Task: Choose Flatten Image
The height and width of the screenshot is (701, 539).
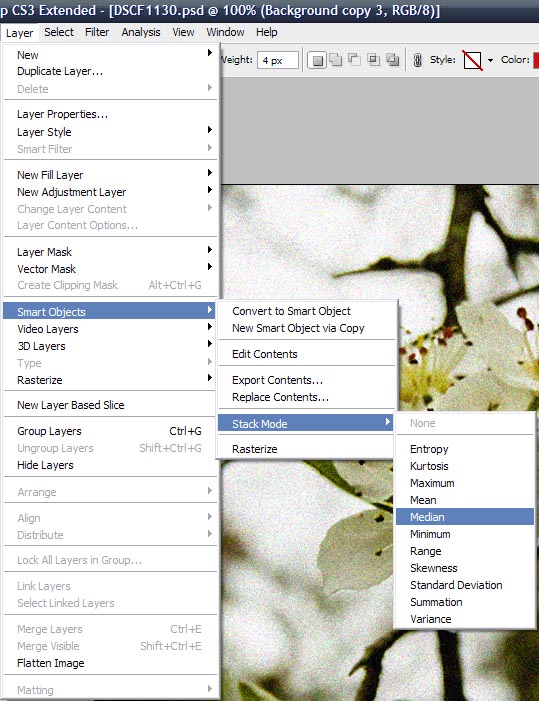Action: pyautogui.click(x=110, y=663)
